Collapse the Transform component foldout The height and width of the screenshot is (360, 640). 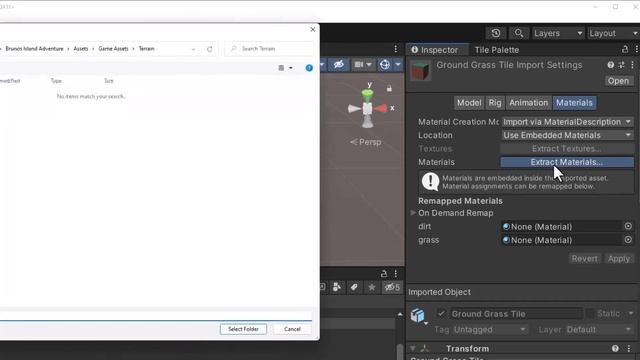click(413, 348)
